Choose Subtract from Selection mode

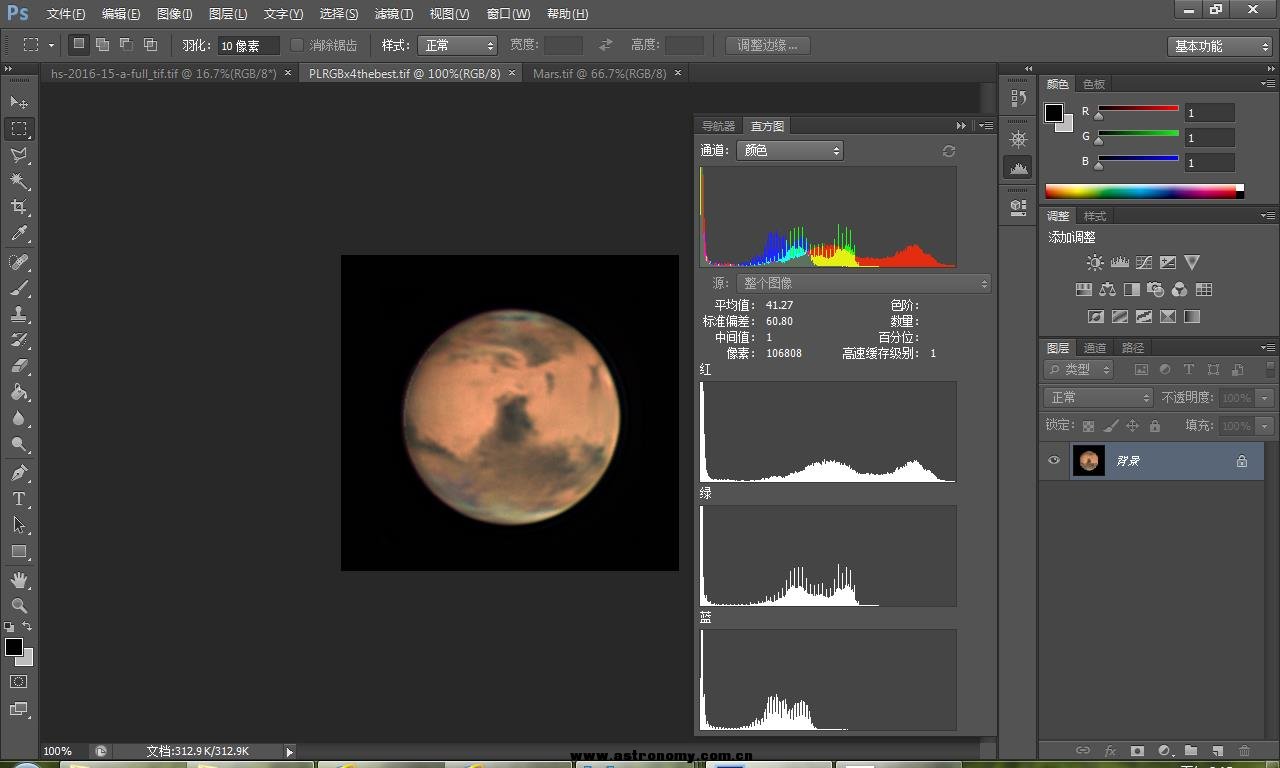tap(126, 45)
